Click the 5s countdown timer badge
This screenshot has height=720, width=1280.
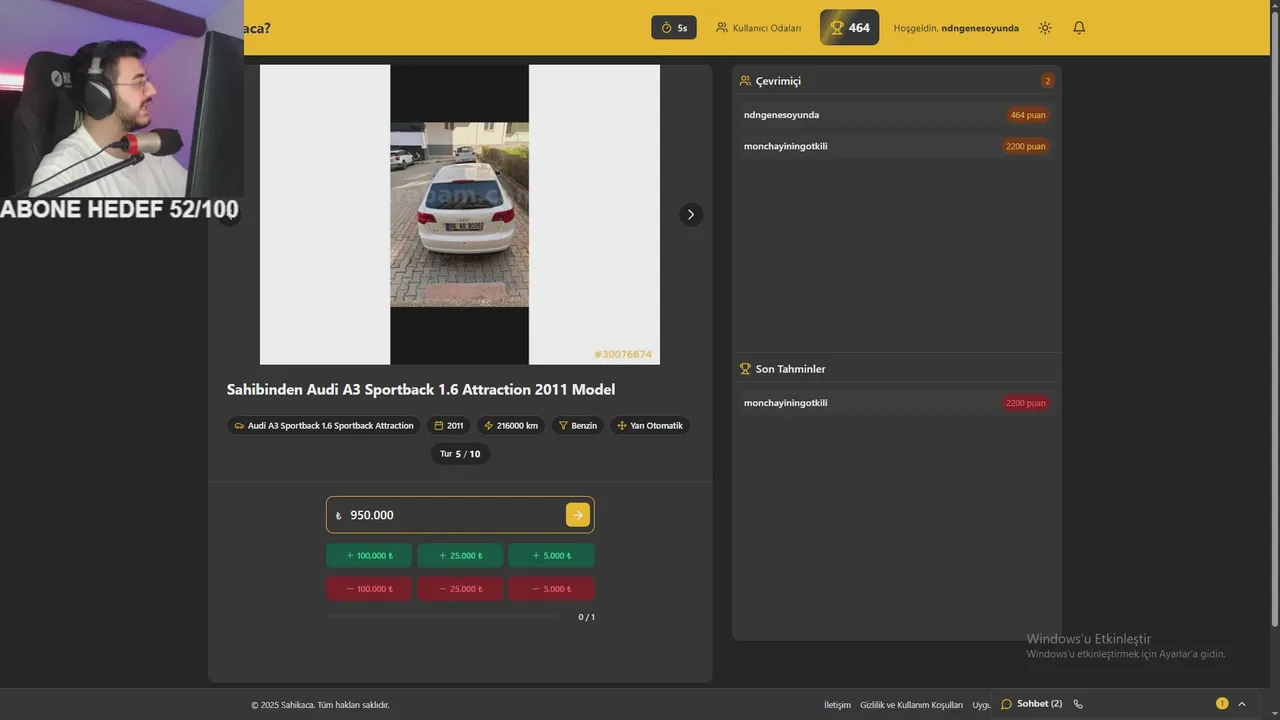(673, 28)
